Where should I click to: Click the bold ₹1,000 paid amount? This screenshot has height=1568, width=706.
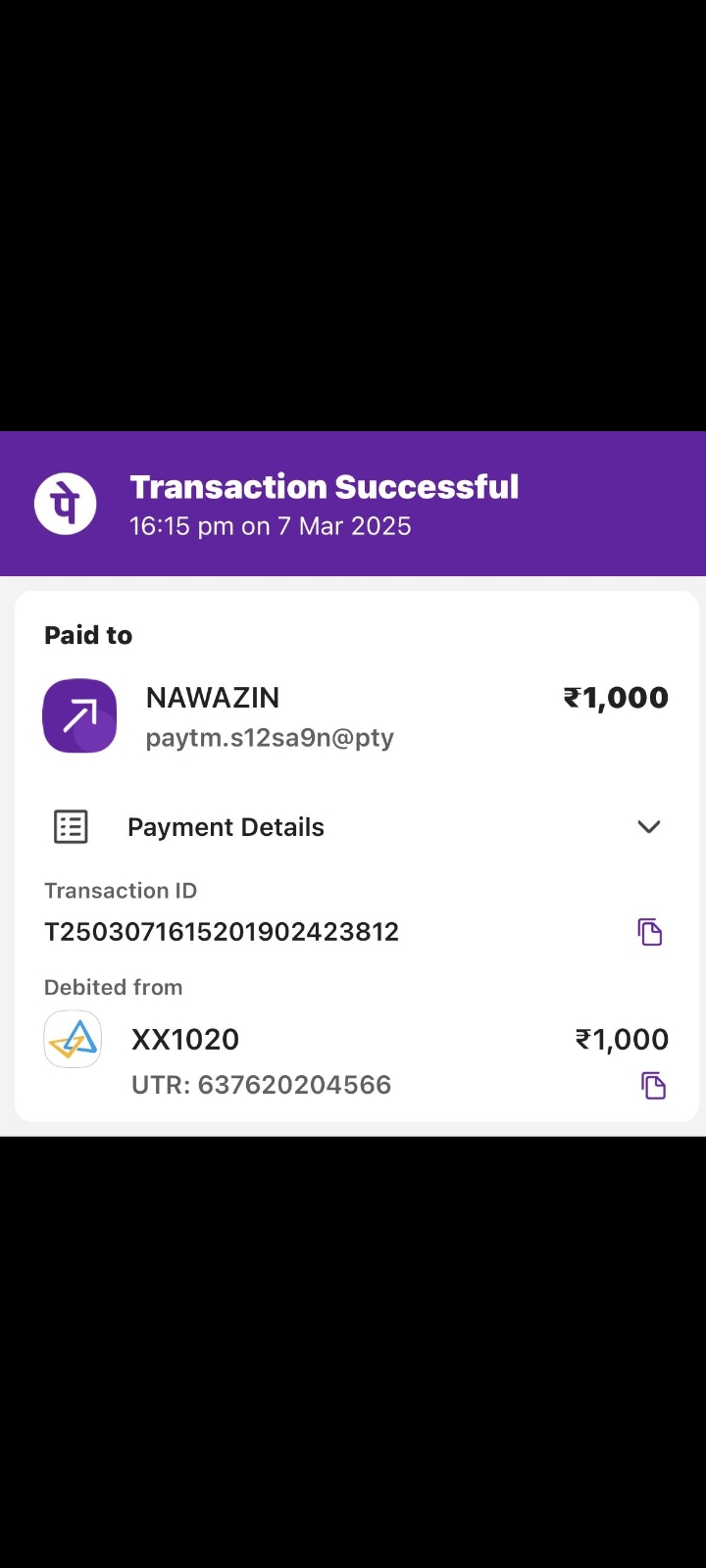coord(616,698)
